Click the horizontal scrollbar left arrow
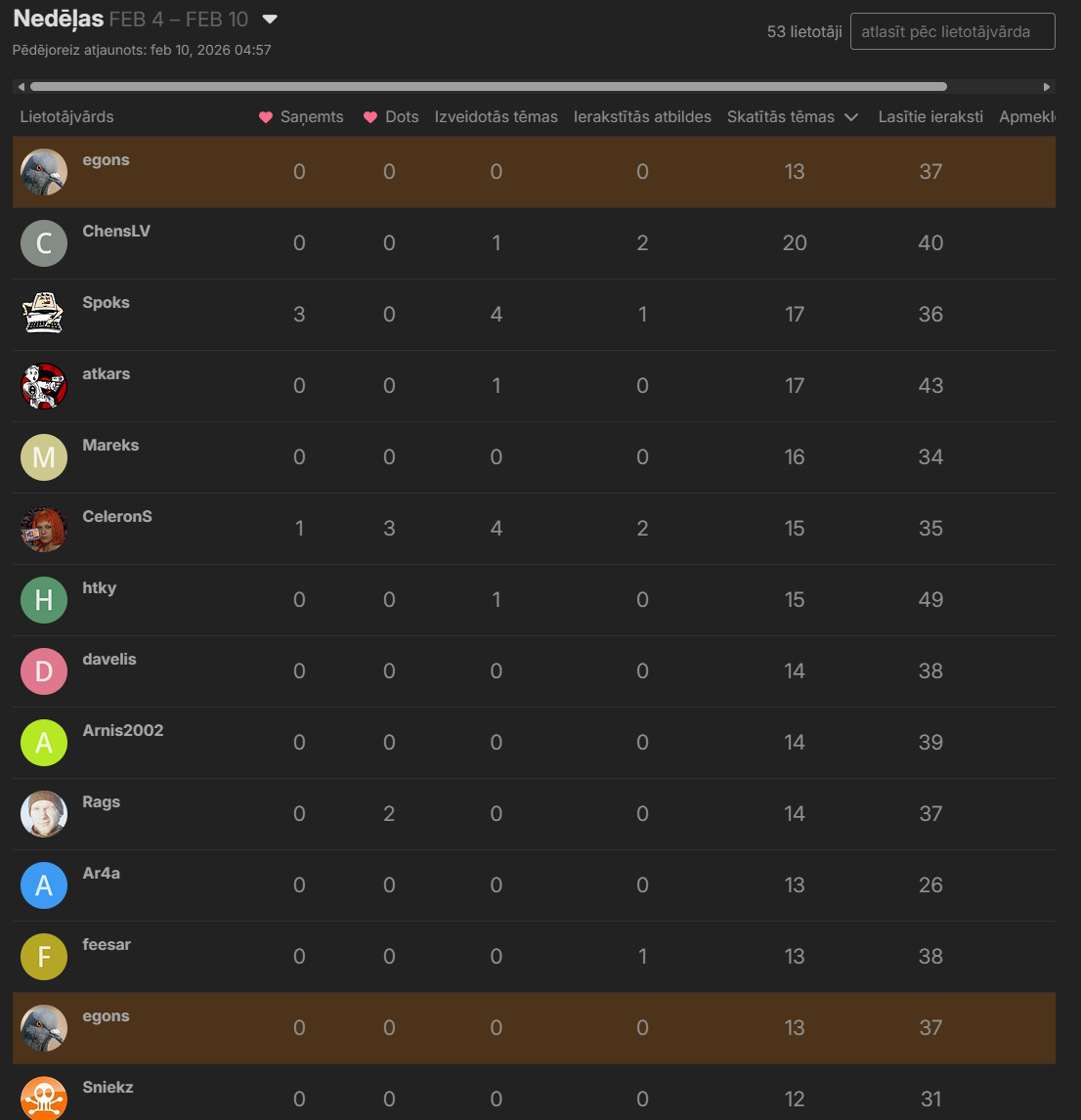The image size is (1081, 1120). click(x=22, y=87)
